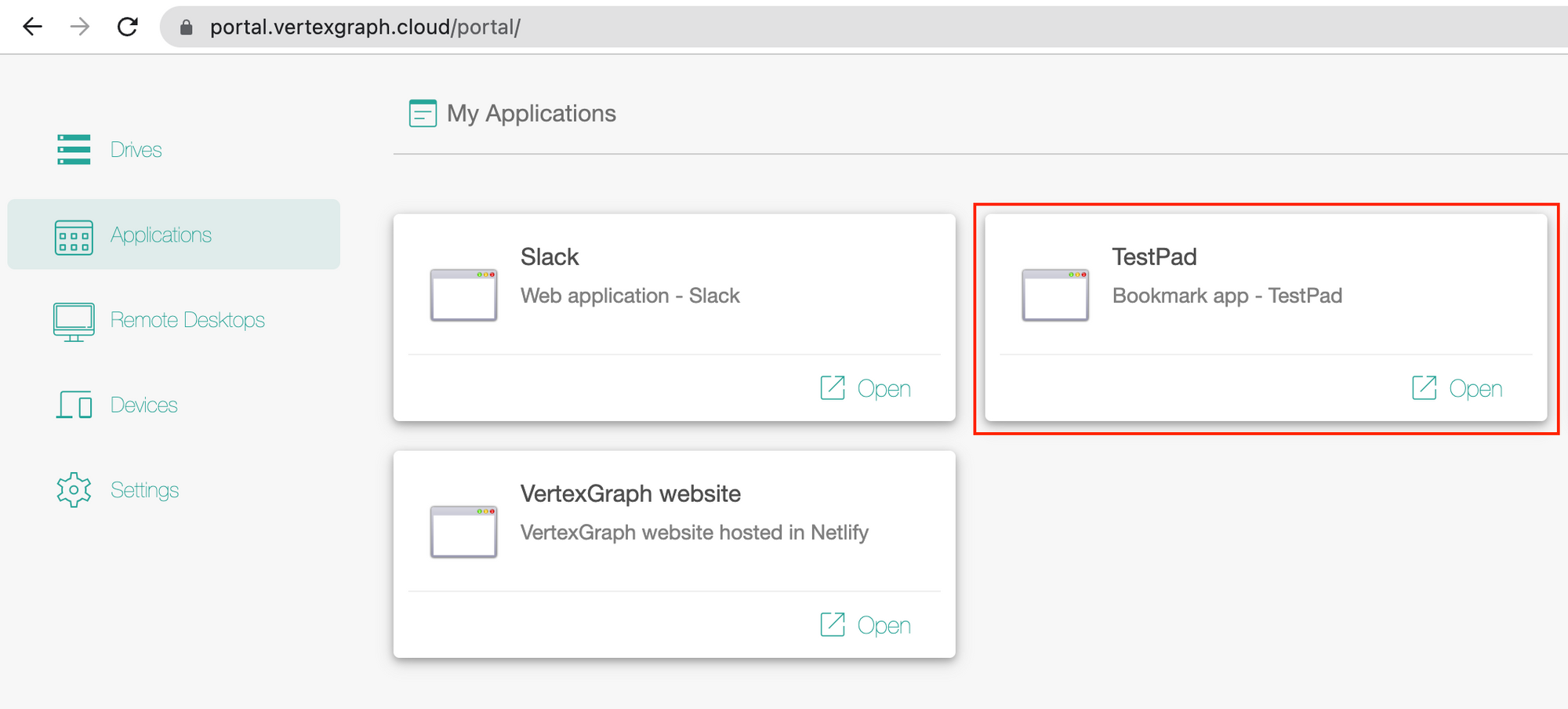Open the Settings sidebar label
The image size is (1568, 709).
[x=144, y=490]
